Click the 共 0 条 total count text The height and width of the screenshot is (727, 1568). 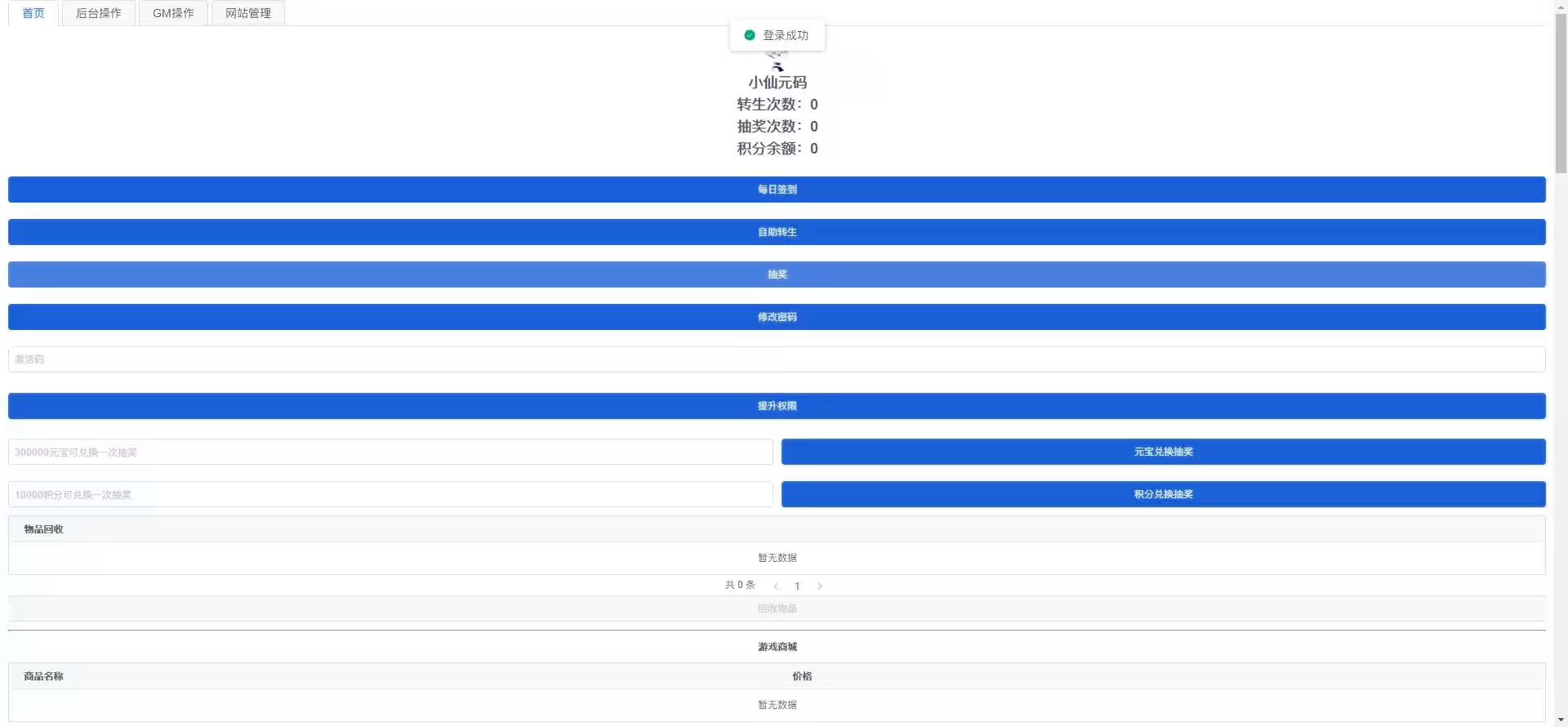point(740,585)
